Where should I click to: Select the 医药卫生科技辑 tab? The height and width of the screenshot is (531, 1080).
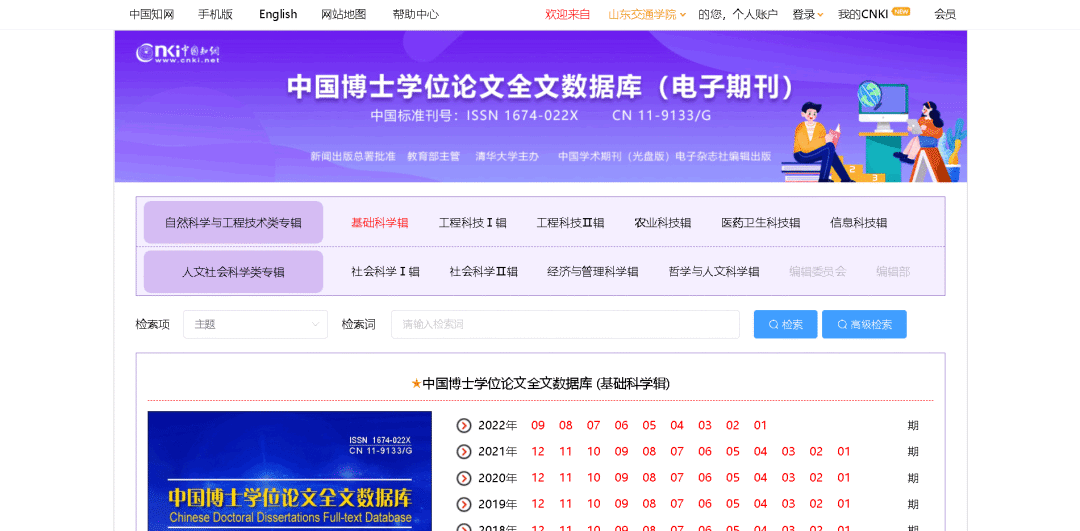click(760, 222)
